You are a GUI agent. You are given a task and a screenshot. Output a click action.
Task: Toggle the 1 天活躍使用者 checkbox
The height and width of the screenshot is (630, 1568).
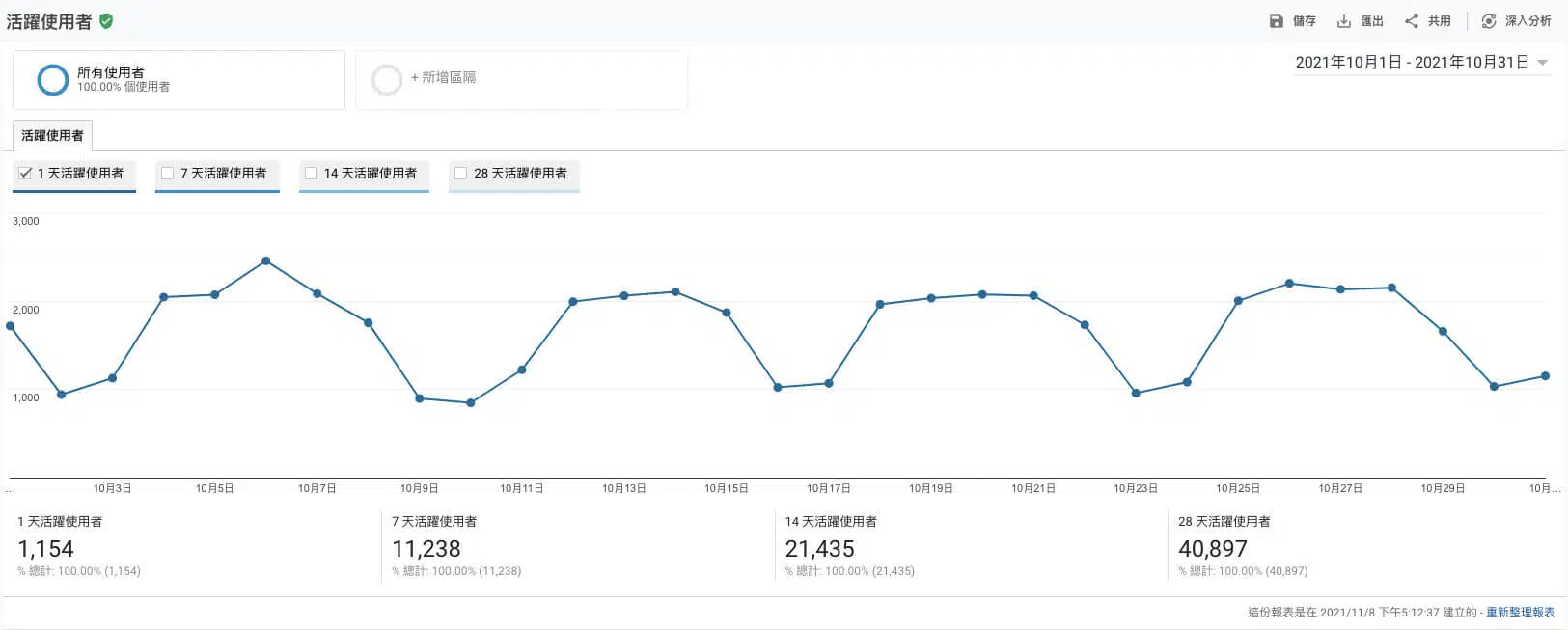point(25,174)
